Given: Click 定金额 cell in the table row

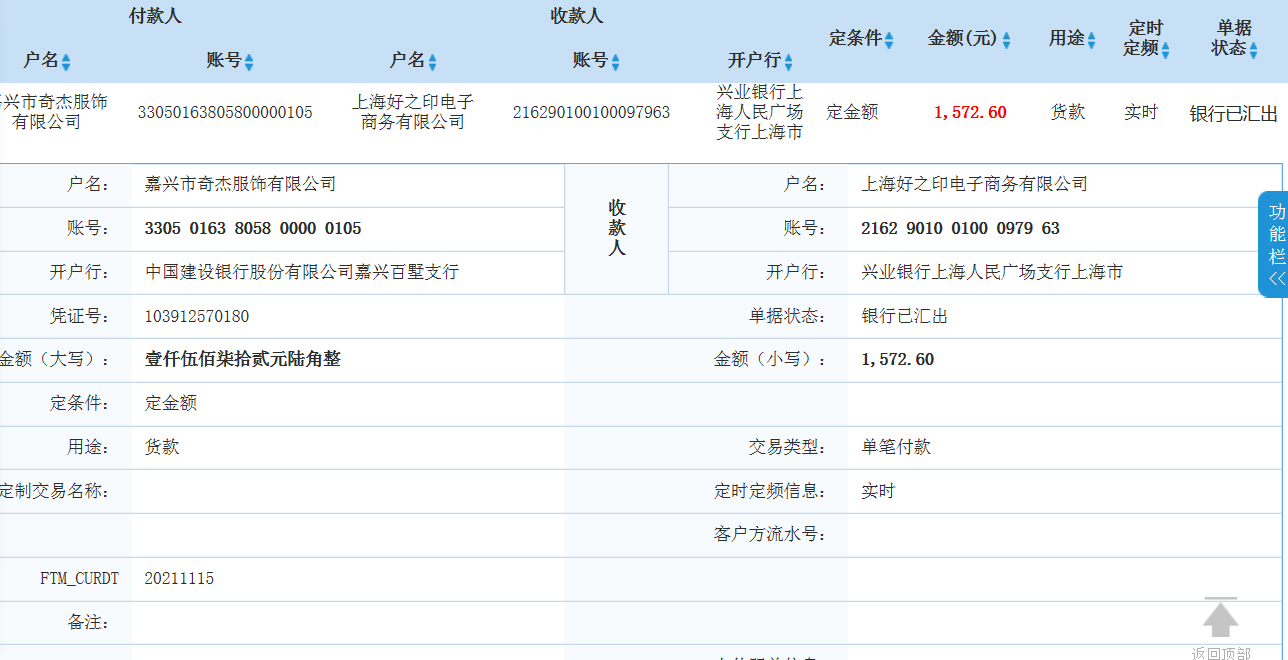Looking at the screenshot, I should point(852,112).
